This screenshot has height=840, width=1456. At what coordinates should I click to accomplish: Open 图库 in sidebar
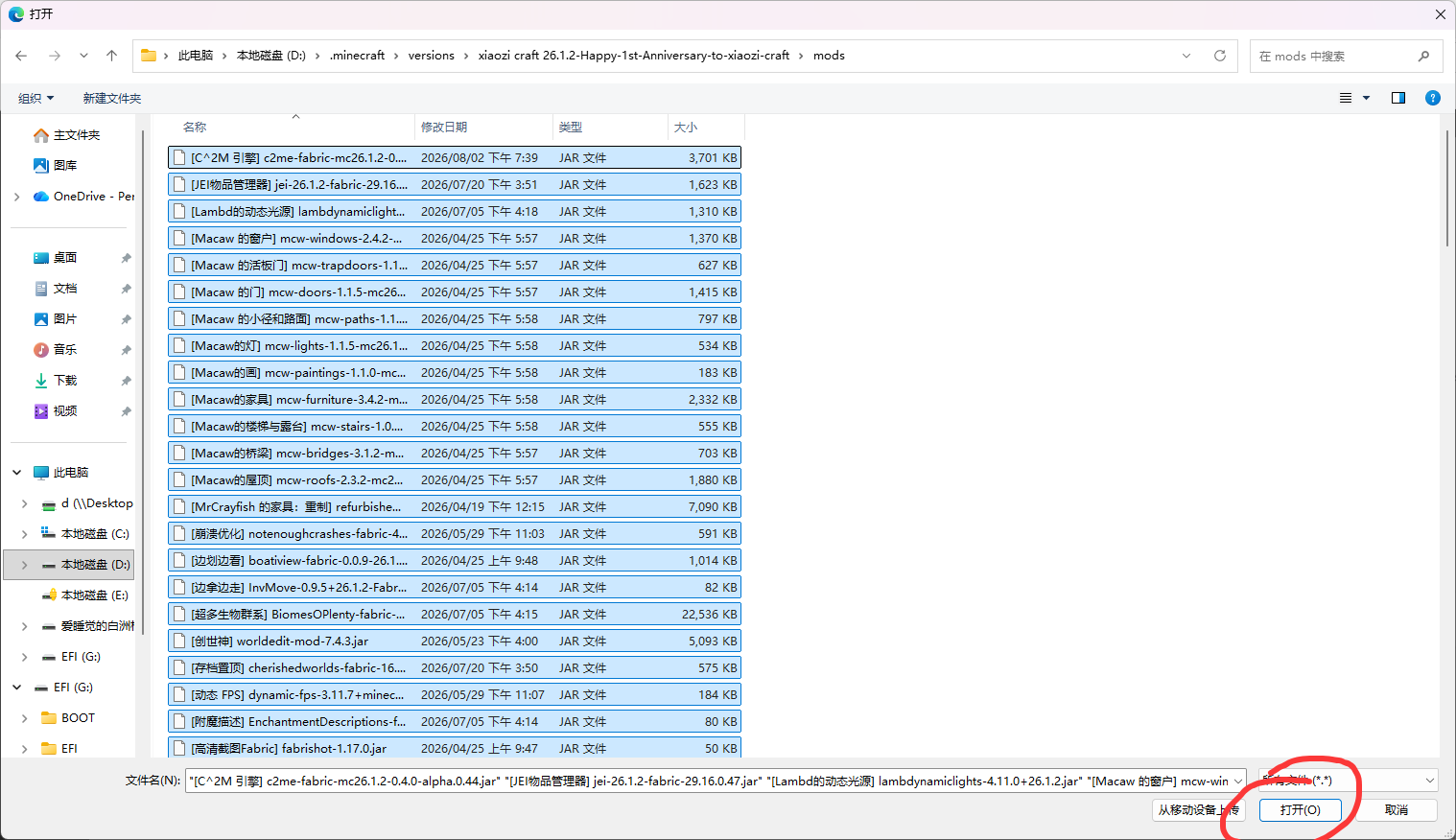pyautogui.click(x=56, y=166)
